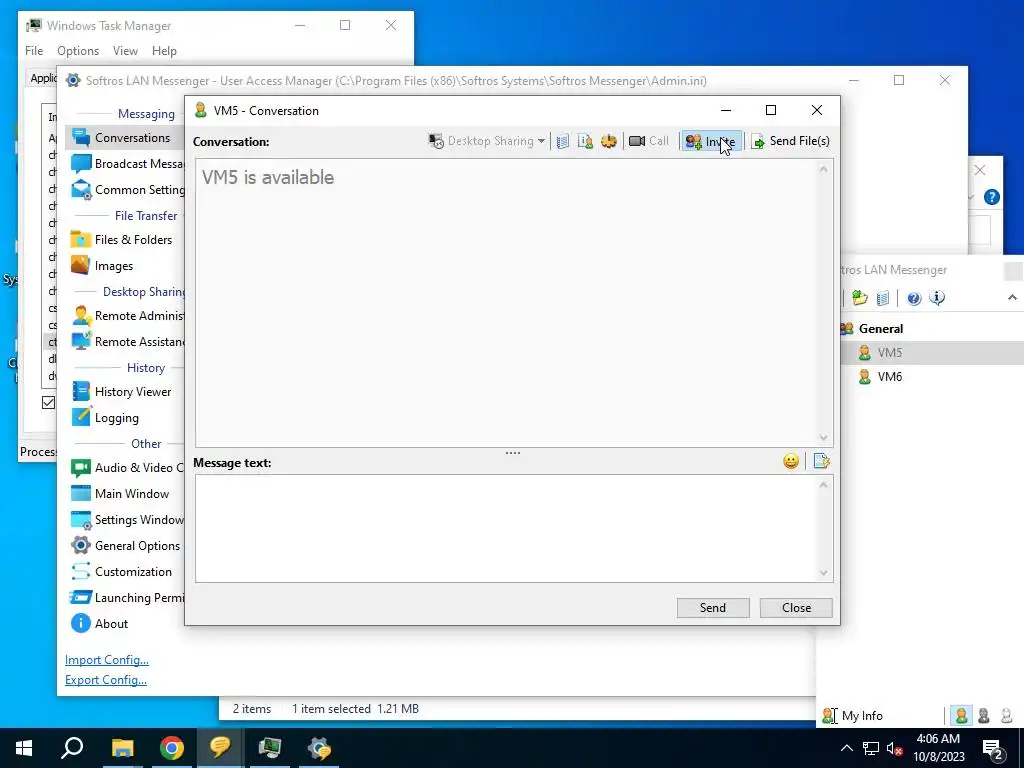Click notebook history icon in LAN Messenger toolbar

pyautogui.click(x=883, y=298)
